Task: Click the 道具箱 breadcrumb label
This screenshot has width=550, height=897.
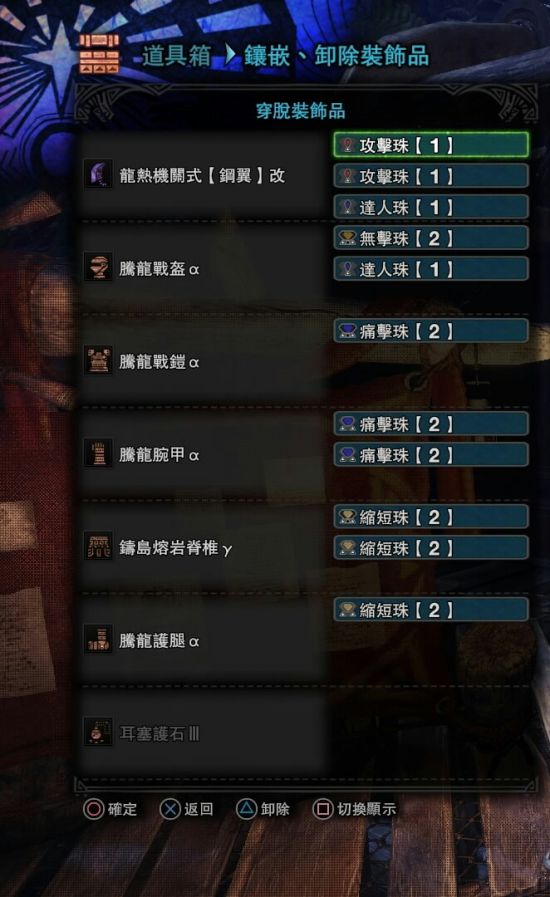Action: click(176, 56)
